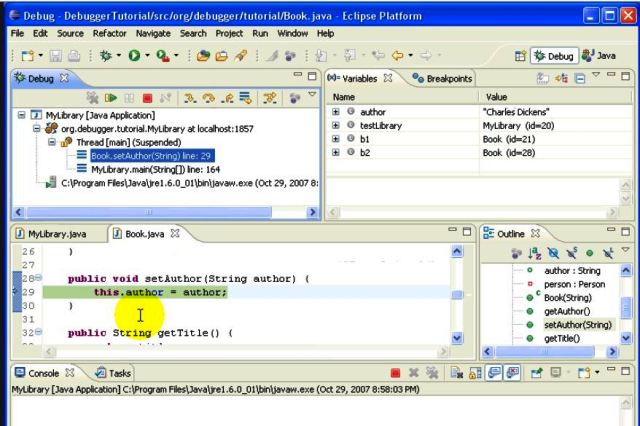This screenshot has width=640, height=426.
Task: Click Remove All Terminated Launches in Debug view
Action: [92, 98]
